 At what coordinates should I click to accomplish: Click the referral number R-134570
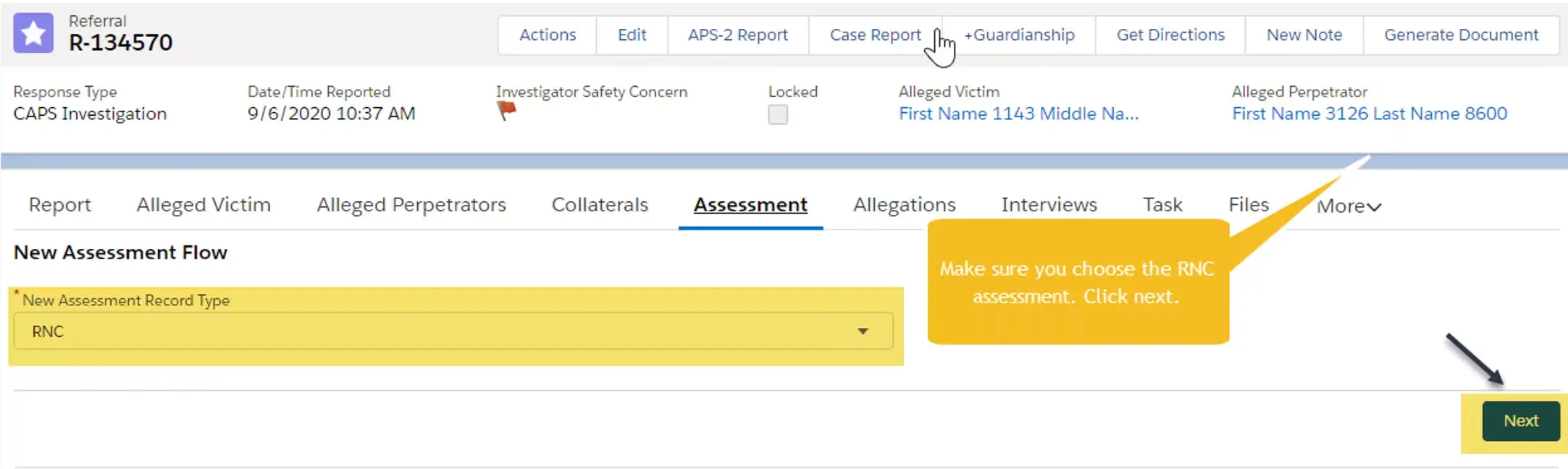pyautogui.click(x=120, y=43)
